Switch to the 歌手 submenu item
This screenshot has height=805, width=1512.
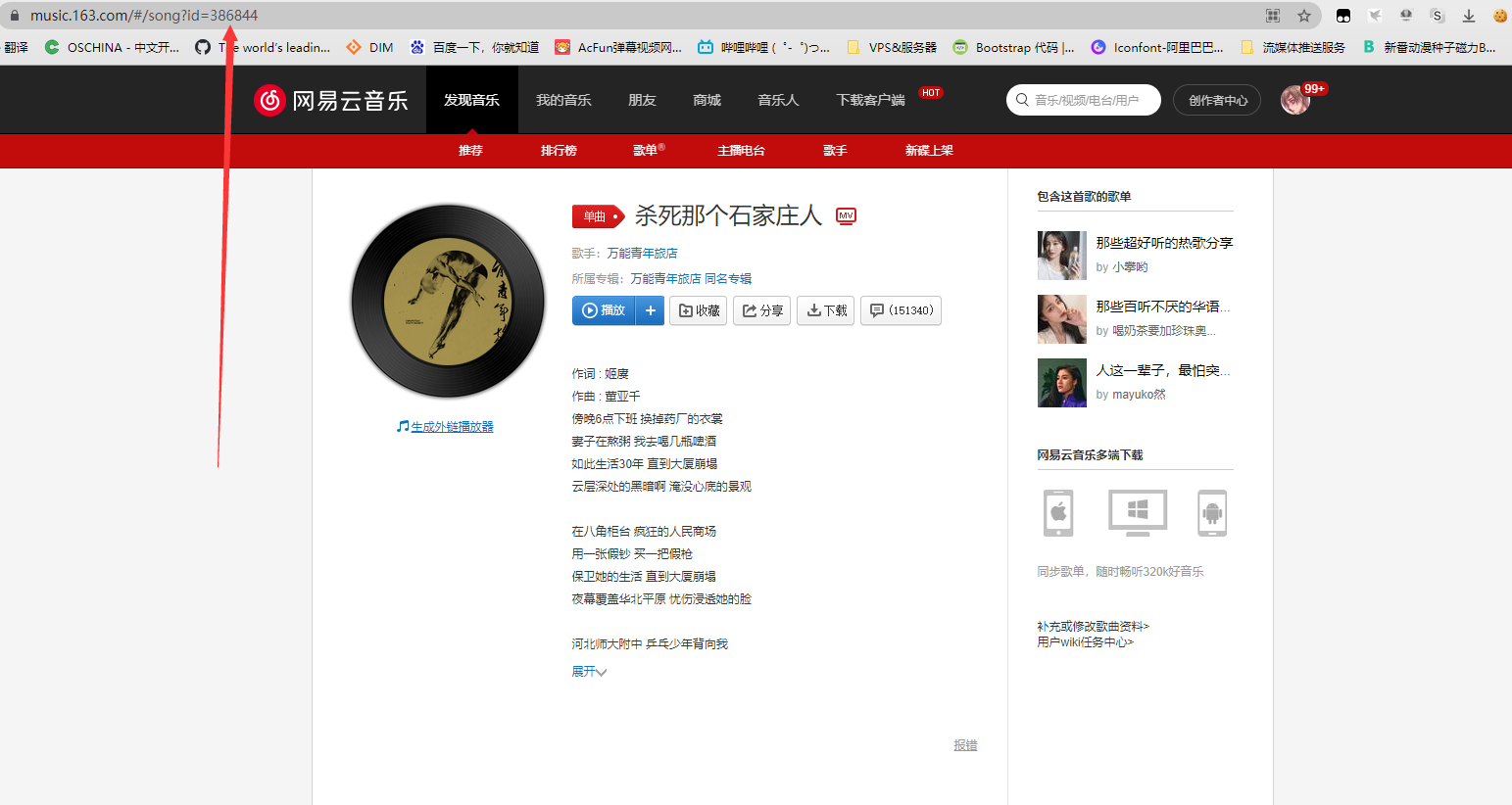tap(835, 151)
